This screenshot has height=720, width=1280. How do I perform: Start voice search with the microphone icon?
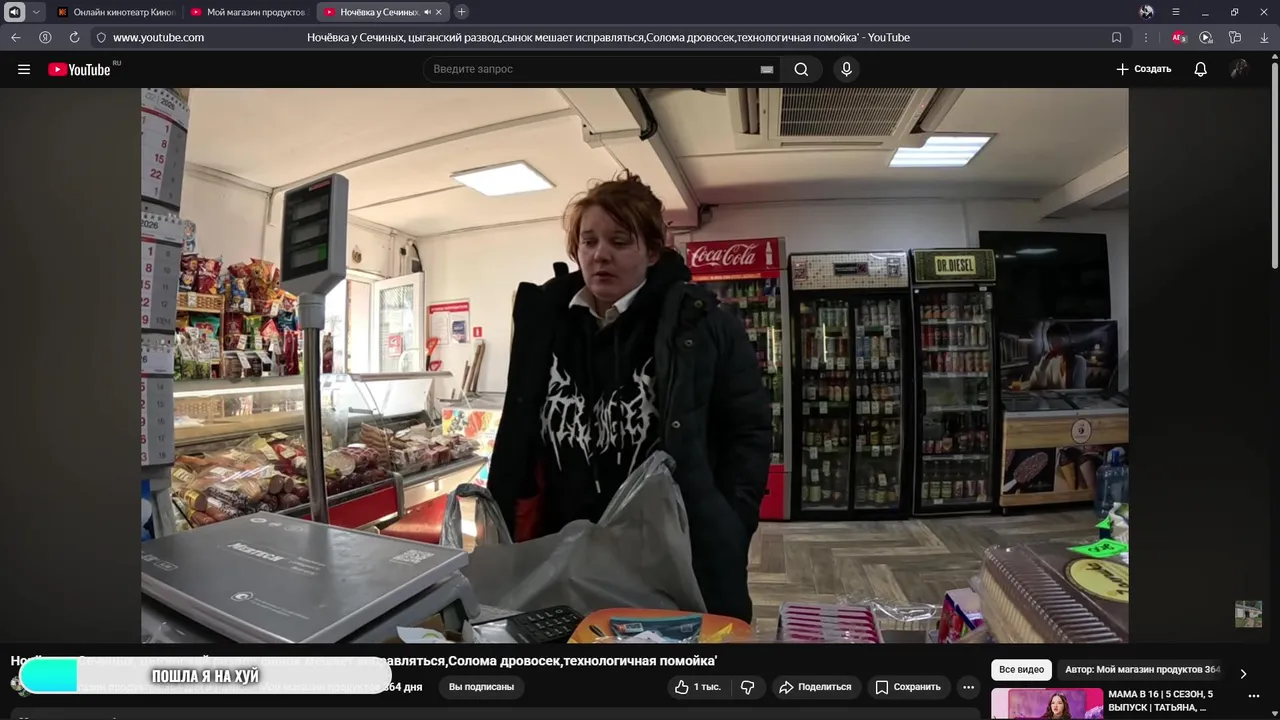pyautogui.click(x=846, y=69)
